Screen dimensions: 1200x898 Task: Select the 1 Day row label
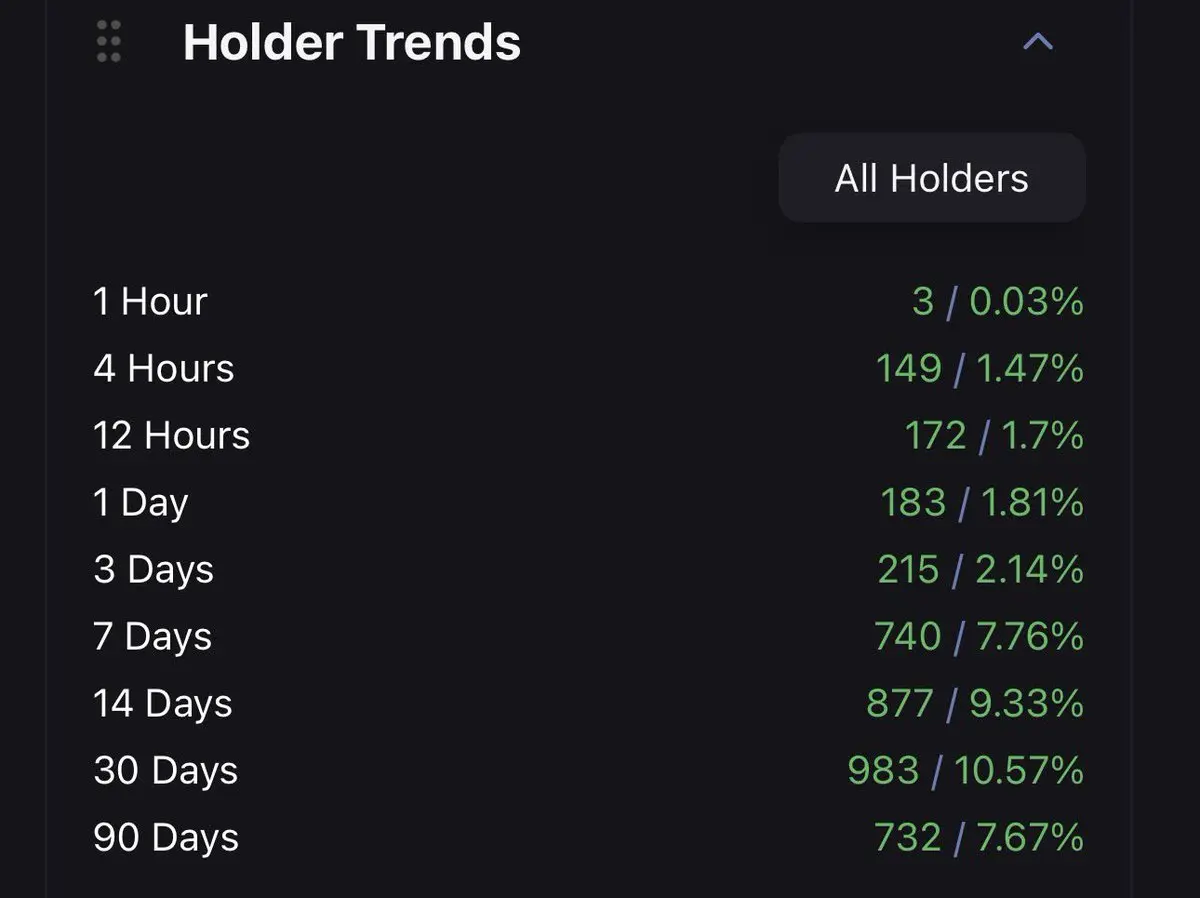click(x=140, y=502)
